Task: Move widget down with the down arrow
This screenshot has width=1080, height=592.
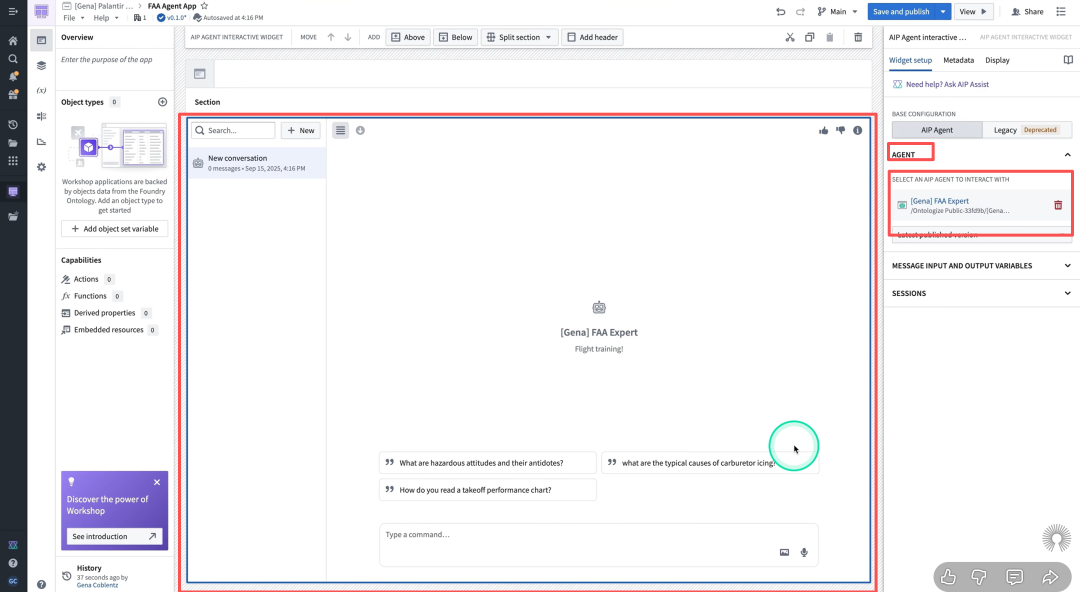Action: (x=348, y=37)
